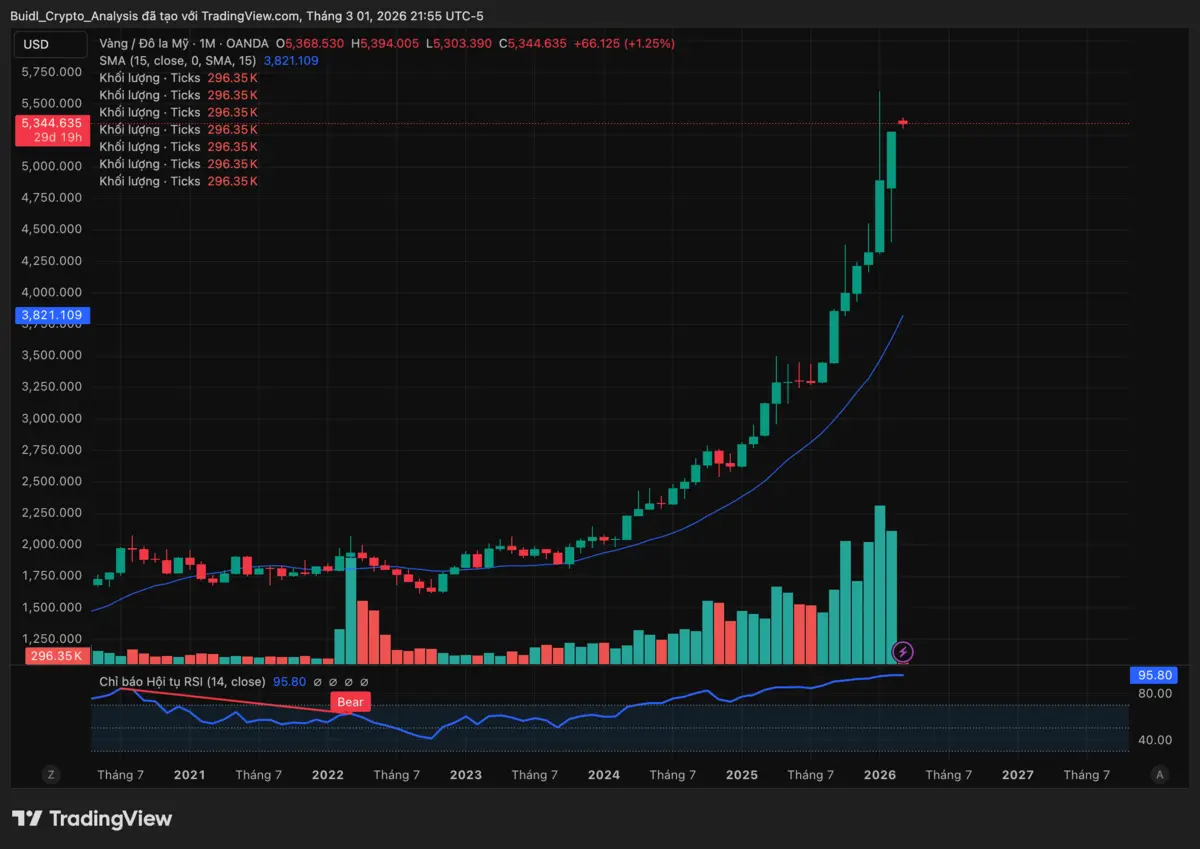Click the red 5,344.635 current price label

coord(51,124)
